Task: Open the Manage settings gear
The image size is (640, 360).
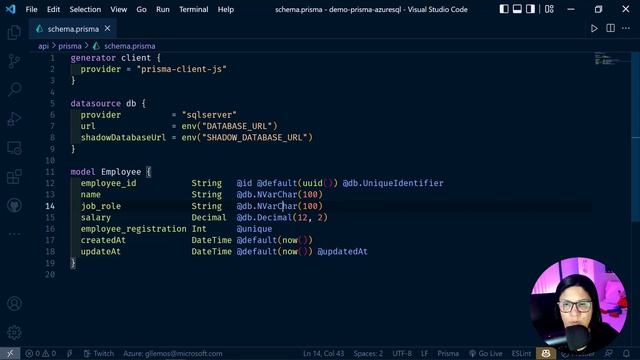Action: [x=14, y=332]
